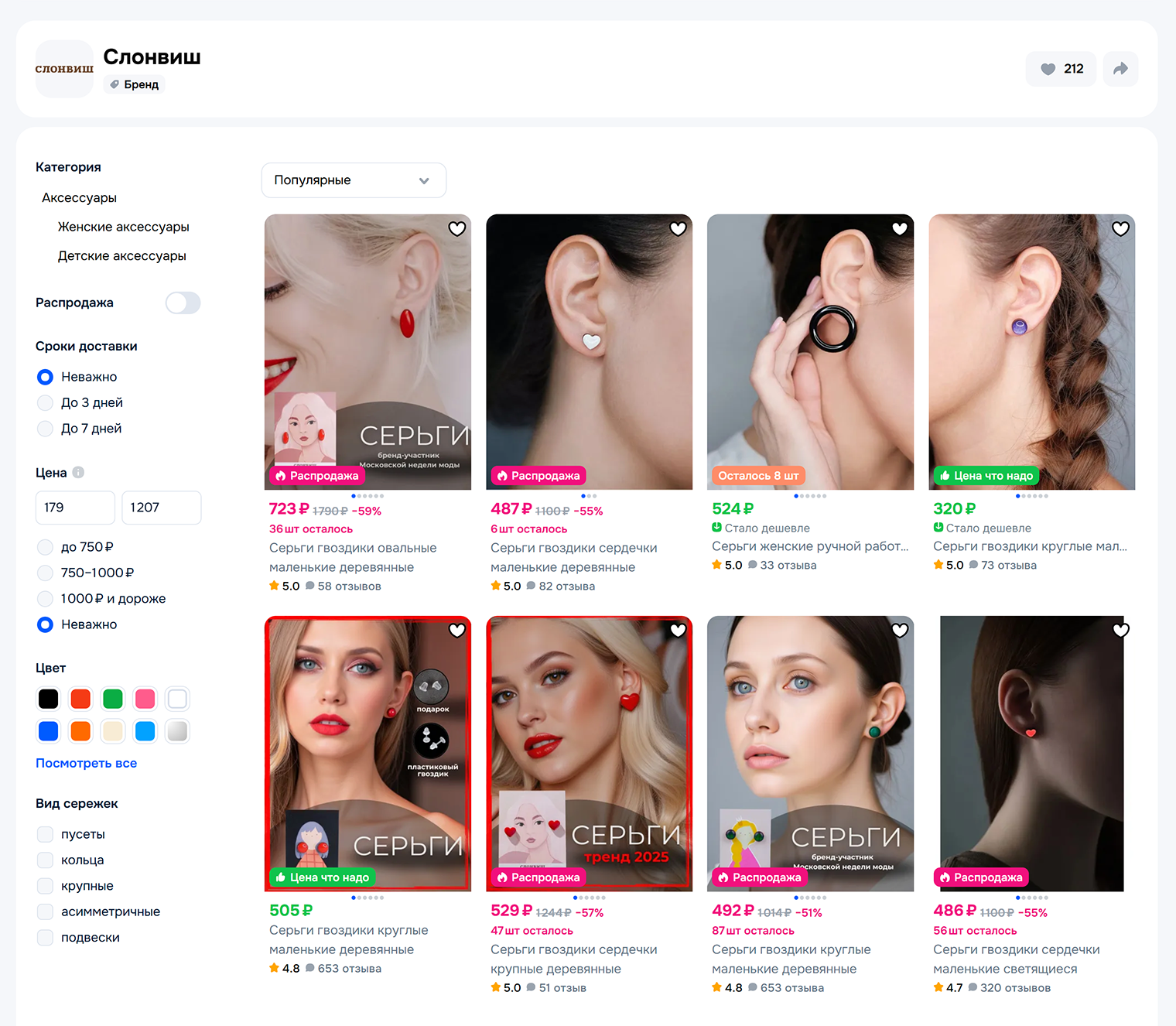
Task: Add 505 ₽ round earrings to favorites
Action: [457, 631]
